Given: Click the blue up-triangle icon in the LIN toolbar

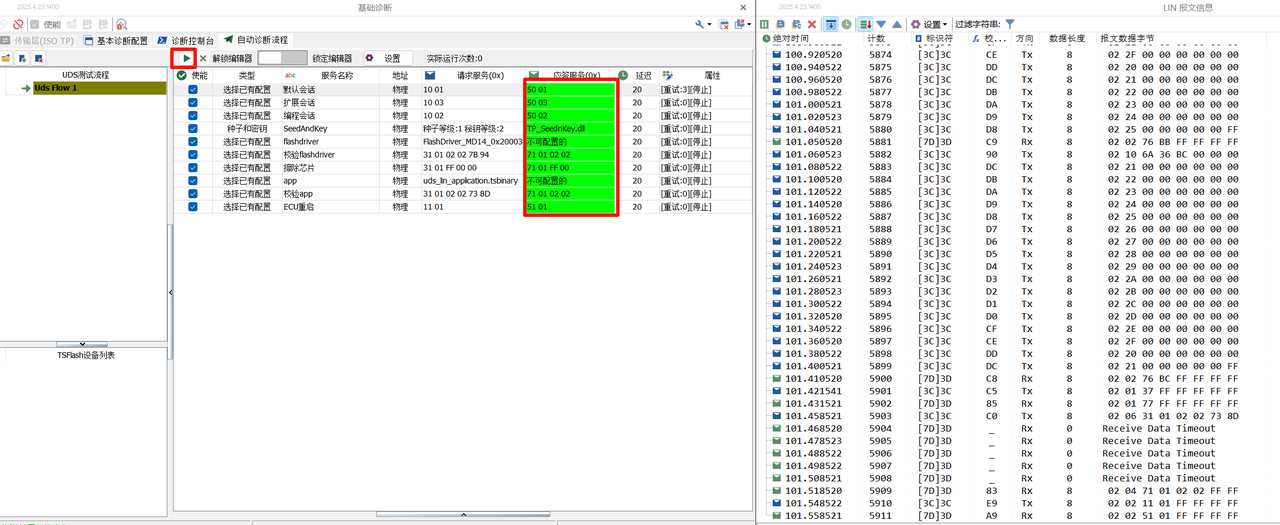Looking at the screenshot, I should [x=897, y=24].
